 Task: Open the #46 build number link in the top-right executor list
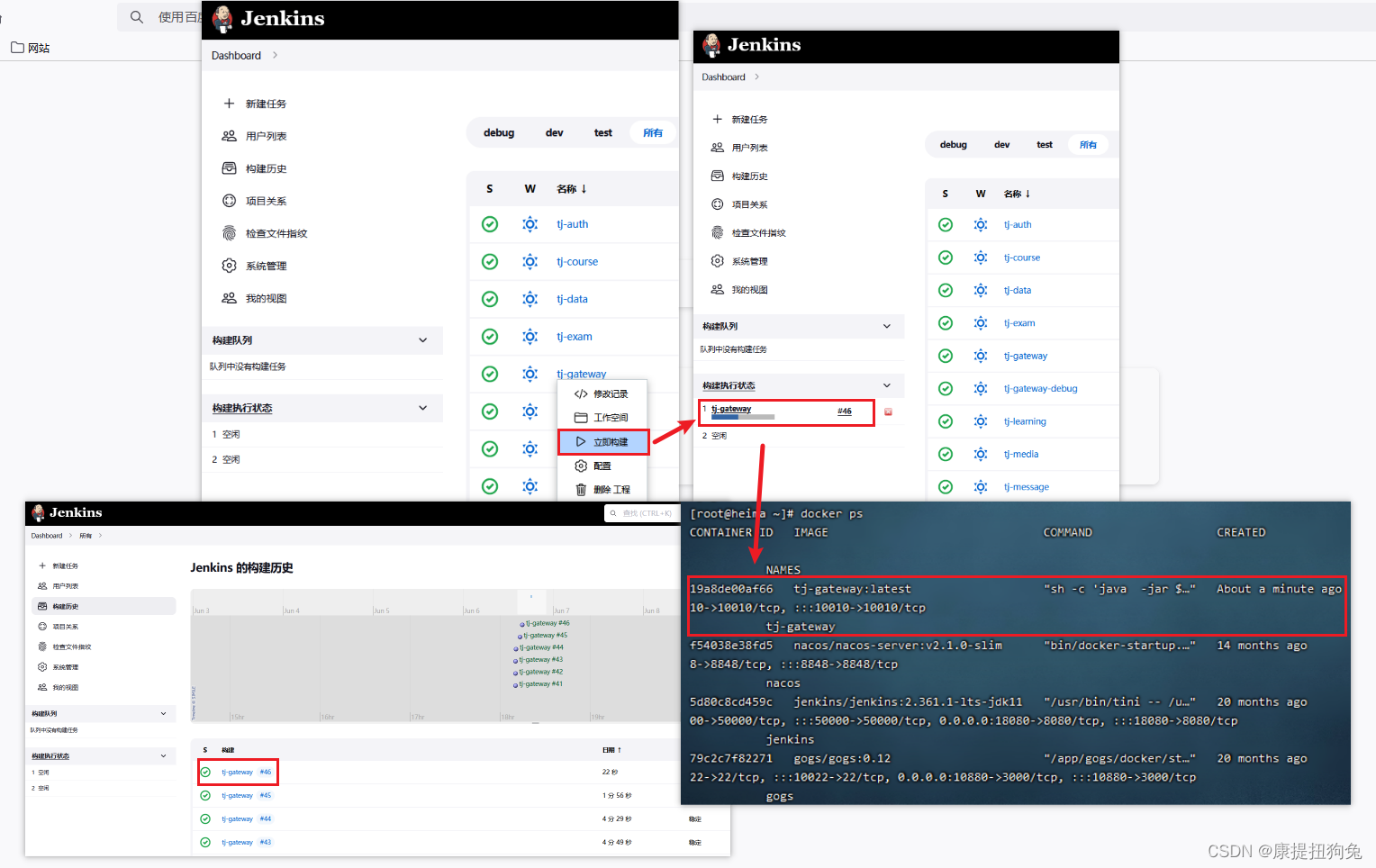click(845, 411)
